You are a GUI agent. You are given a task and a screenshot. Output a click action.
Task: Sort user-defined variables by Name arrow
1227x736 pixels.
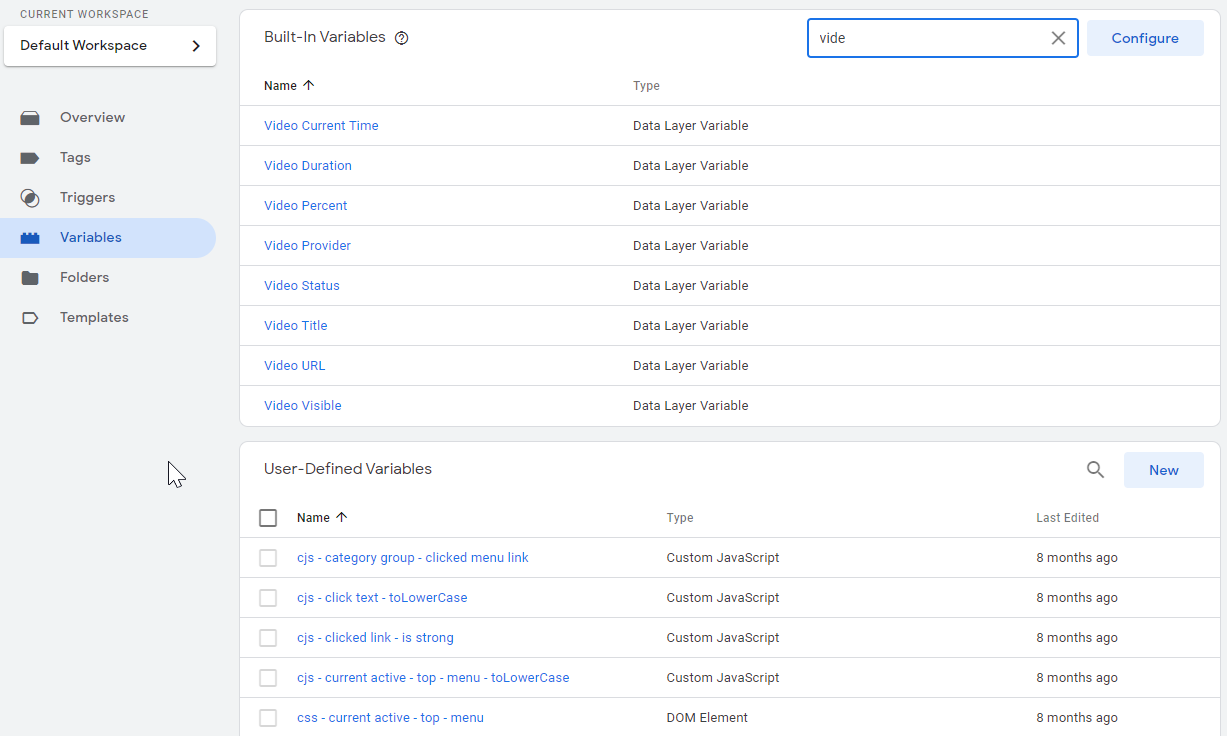click(341, 518)
